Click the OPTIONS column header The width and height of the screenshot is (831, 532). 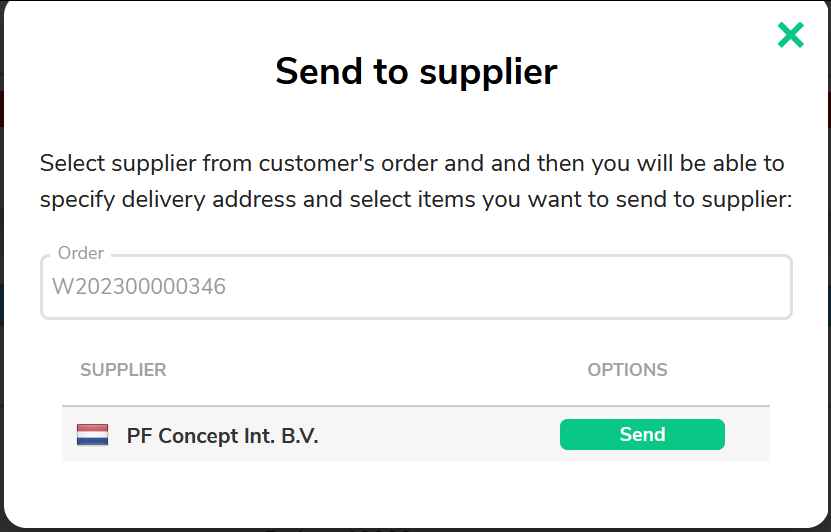pos(627,370)
